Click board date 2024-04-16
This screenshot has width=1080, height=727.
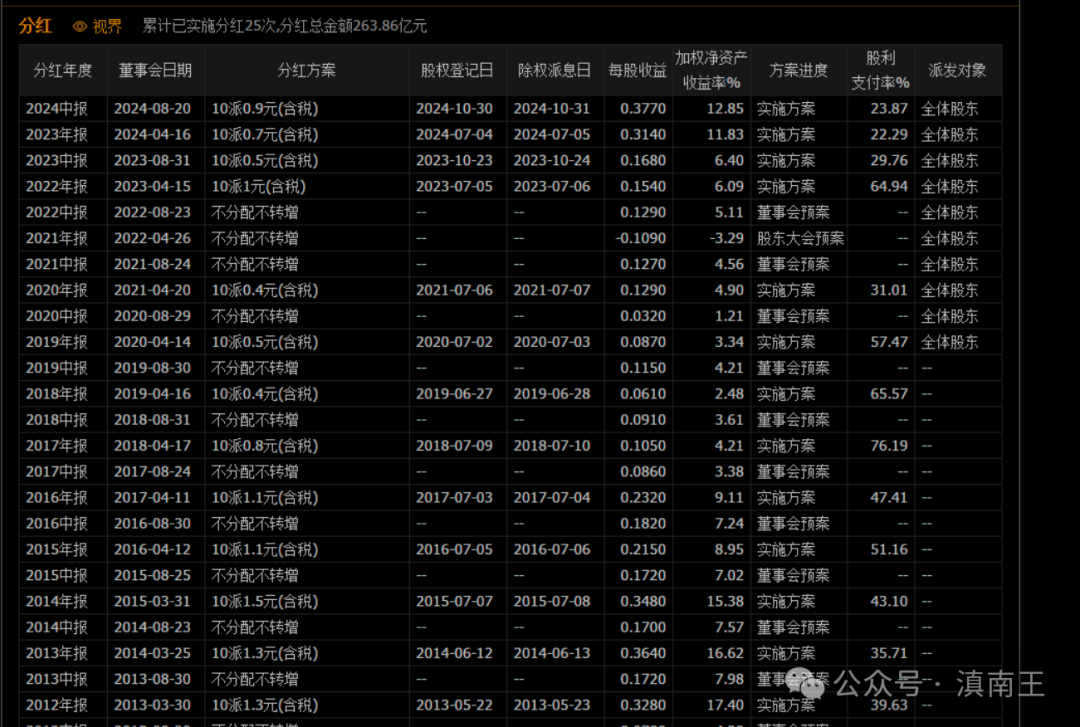coord(152,134)
